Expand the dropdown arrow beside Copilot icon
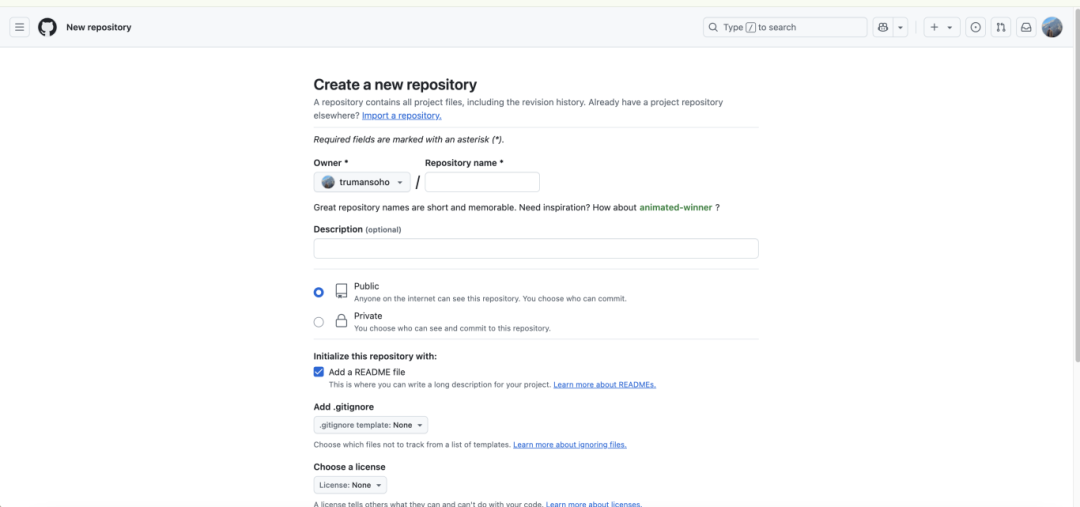This screenshot has width=1080, height=507. [901, 28]
